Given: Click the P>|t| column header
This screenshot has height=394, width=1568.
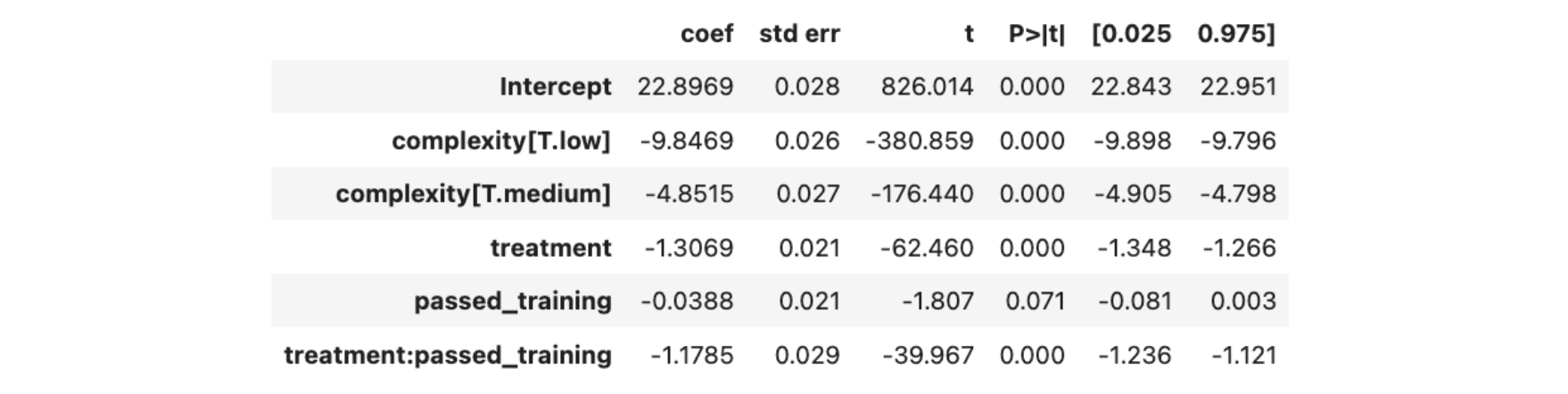Looking at the screenshot, I should click(1036, 34).
